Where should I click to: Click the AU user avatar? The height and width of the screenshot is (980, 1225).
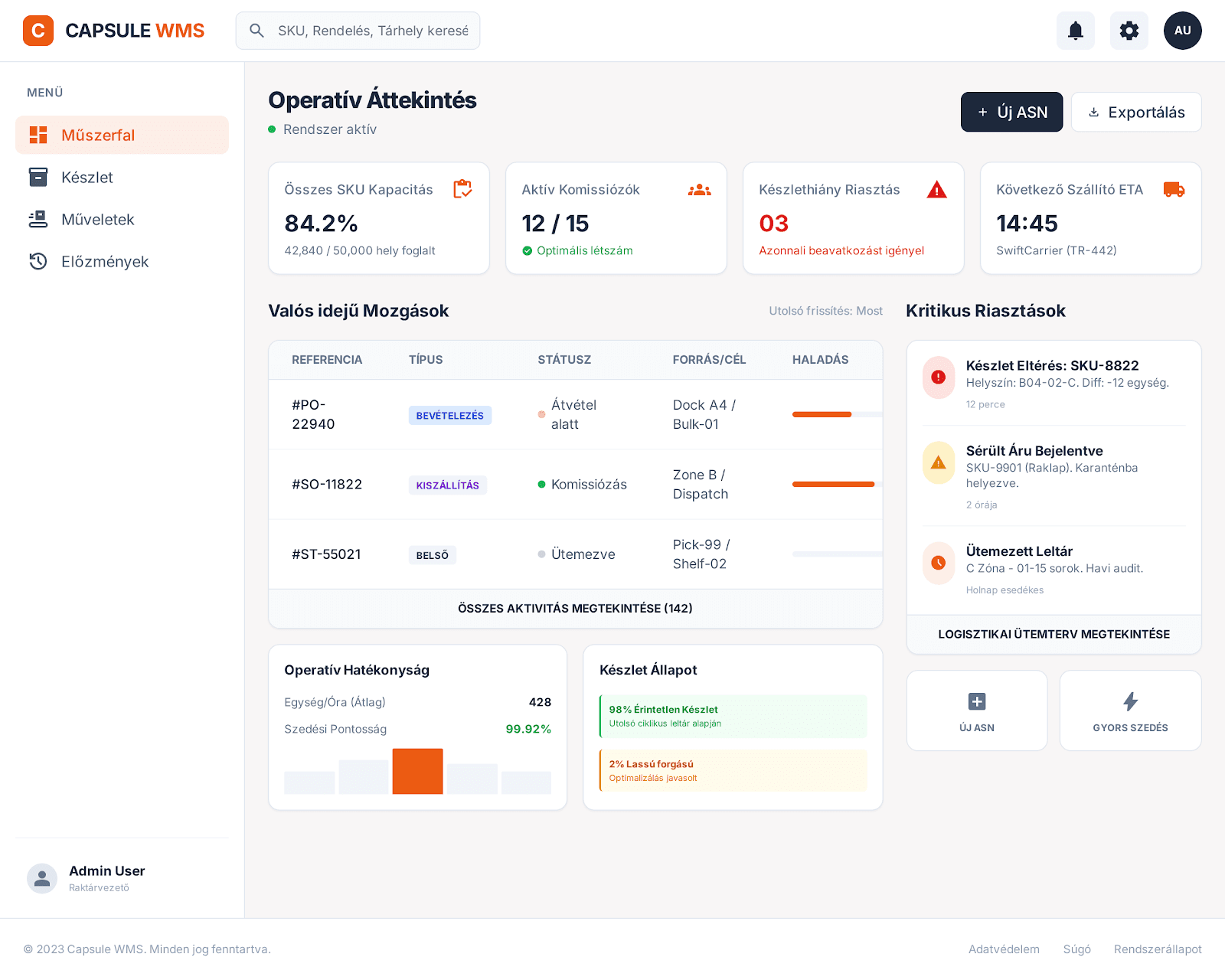pos(1182,31)
